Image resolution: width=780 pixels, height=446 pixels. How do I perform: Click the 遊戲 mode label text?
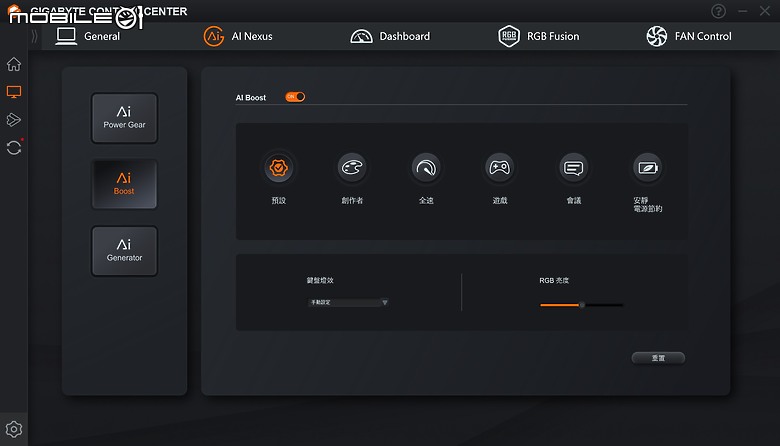point(499,200)
